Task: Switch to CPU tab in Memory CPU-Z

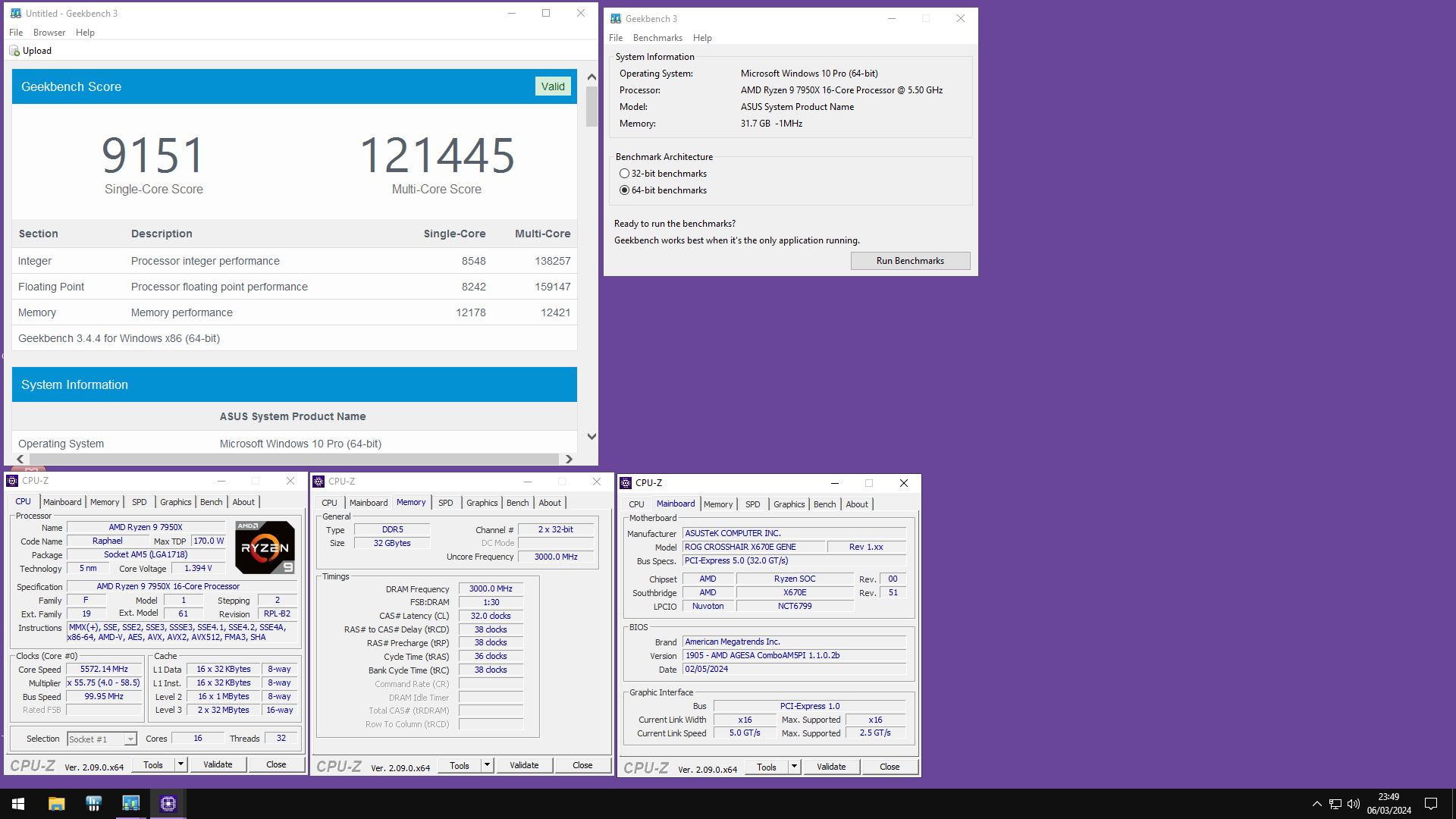Action: [329, 503]
